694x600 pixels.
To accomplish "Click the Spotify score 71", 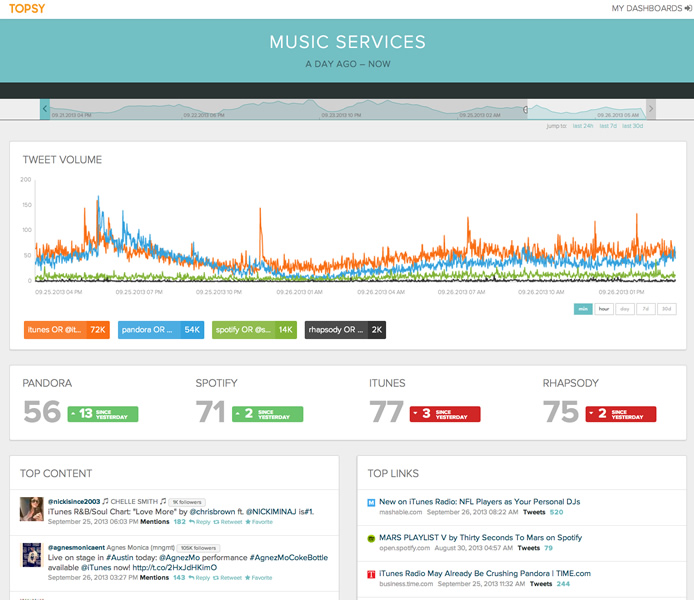I will pyautogui.click(x=210, y=412).
